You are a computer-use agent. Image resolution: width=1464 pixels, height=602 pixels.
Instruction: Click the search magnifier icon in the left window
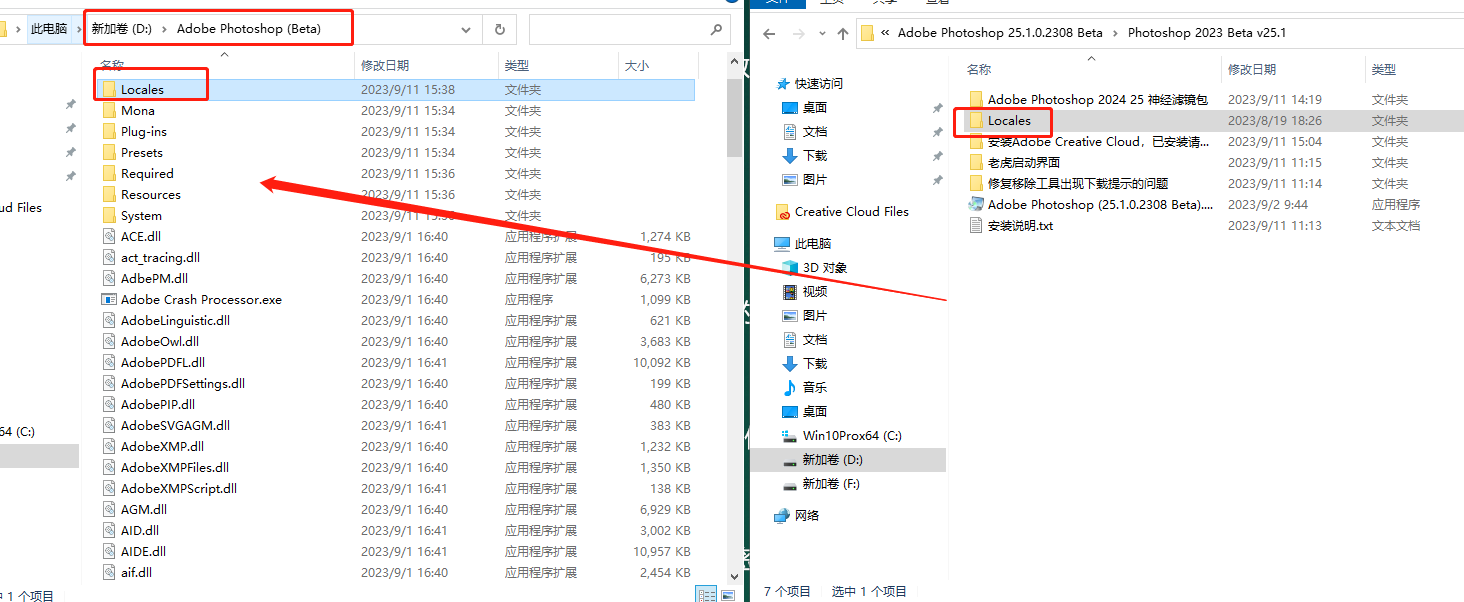tap(716, 30)
